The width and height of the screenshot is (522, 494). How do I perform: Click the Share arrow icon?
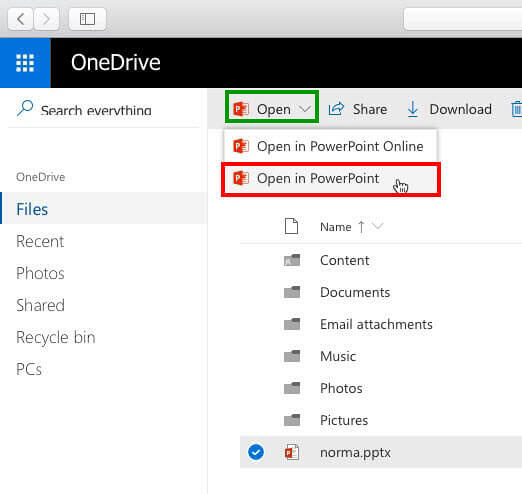click(336, 109)
